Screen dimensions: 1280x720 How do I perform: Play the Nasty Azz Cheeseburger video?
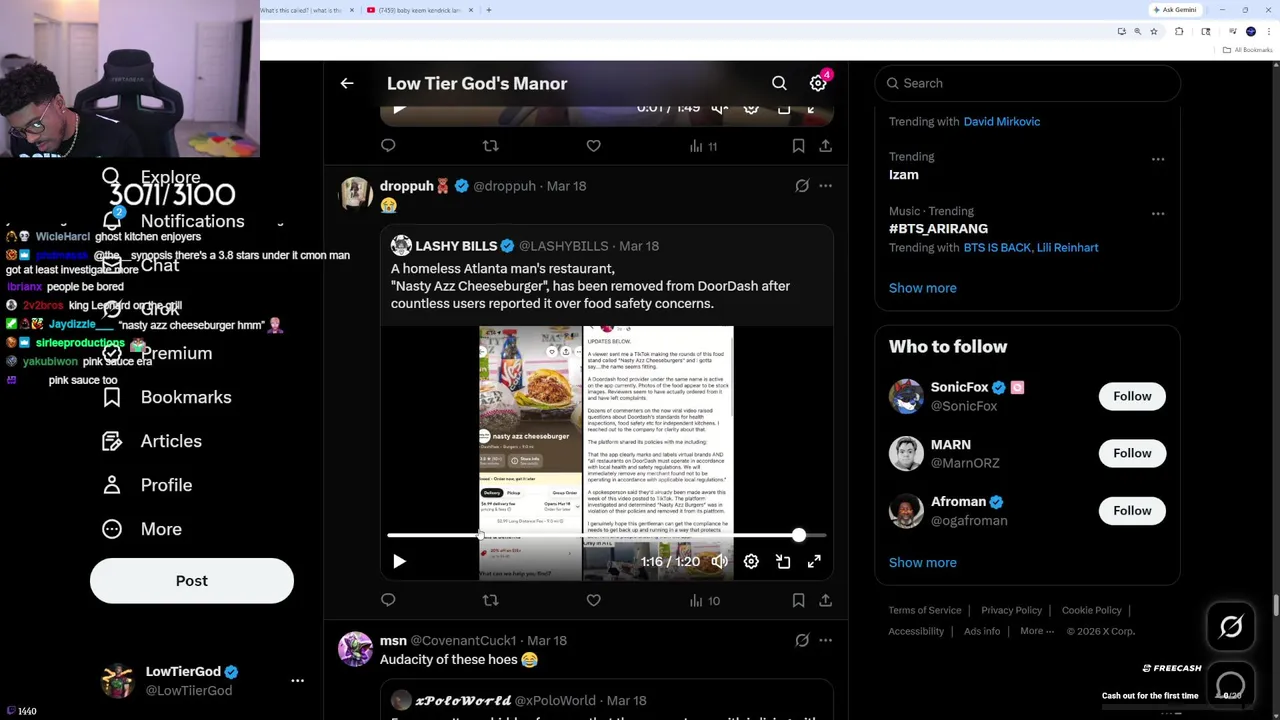click(399, 562)
